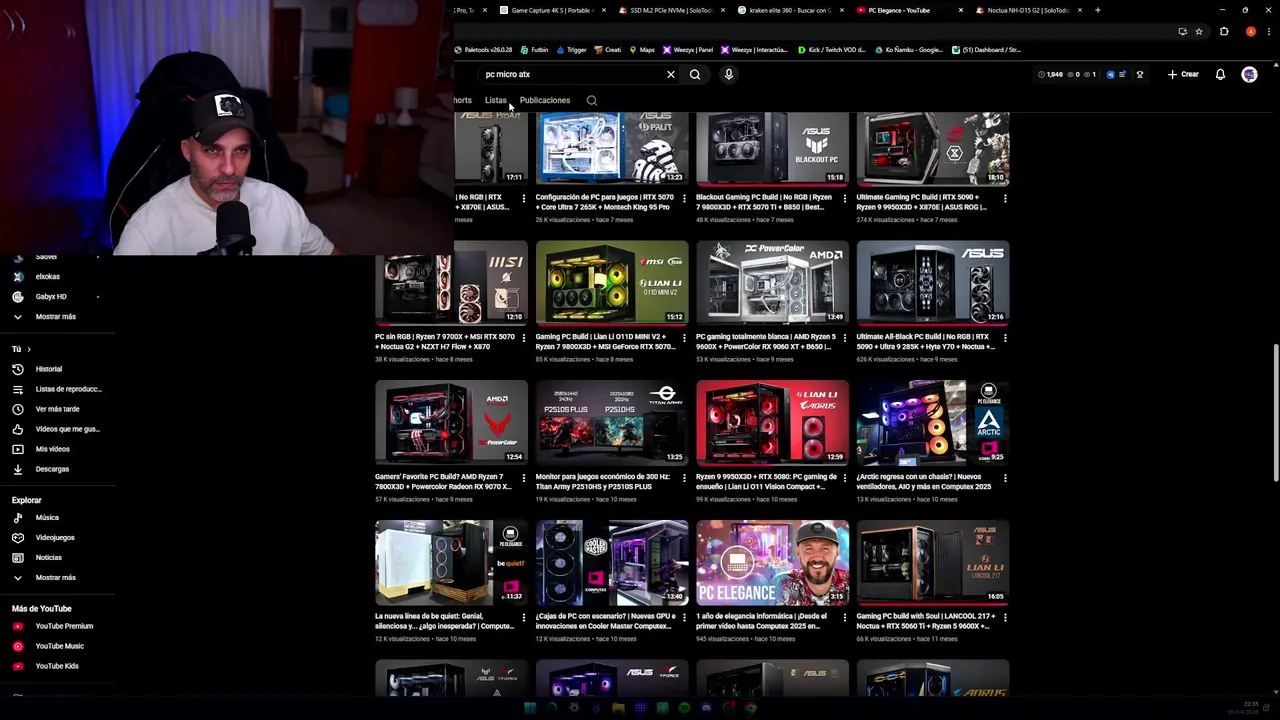Close the PC Elegance YouTube browser tab
The height and width of the screenshot is (720, 1280).
click(961, 10)
